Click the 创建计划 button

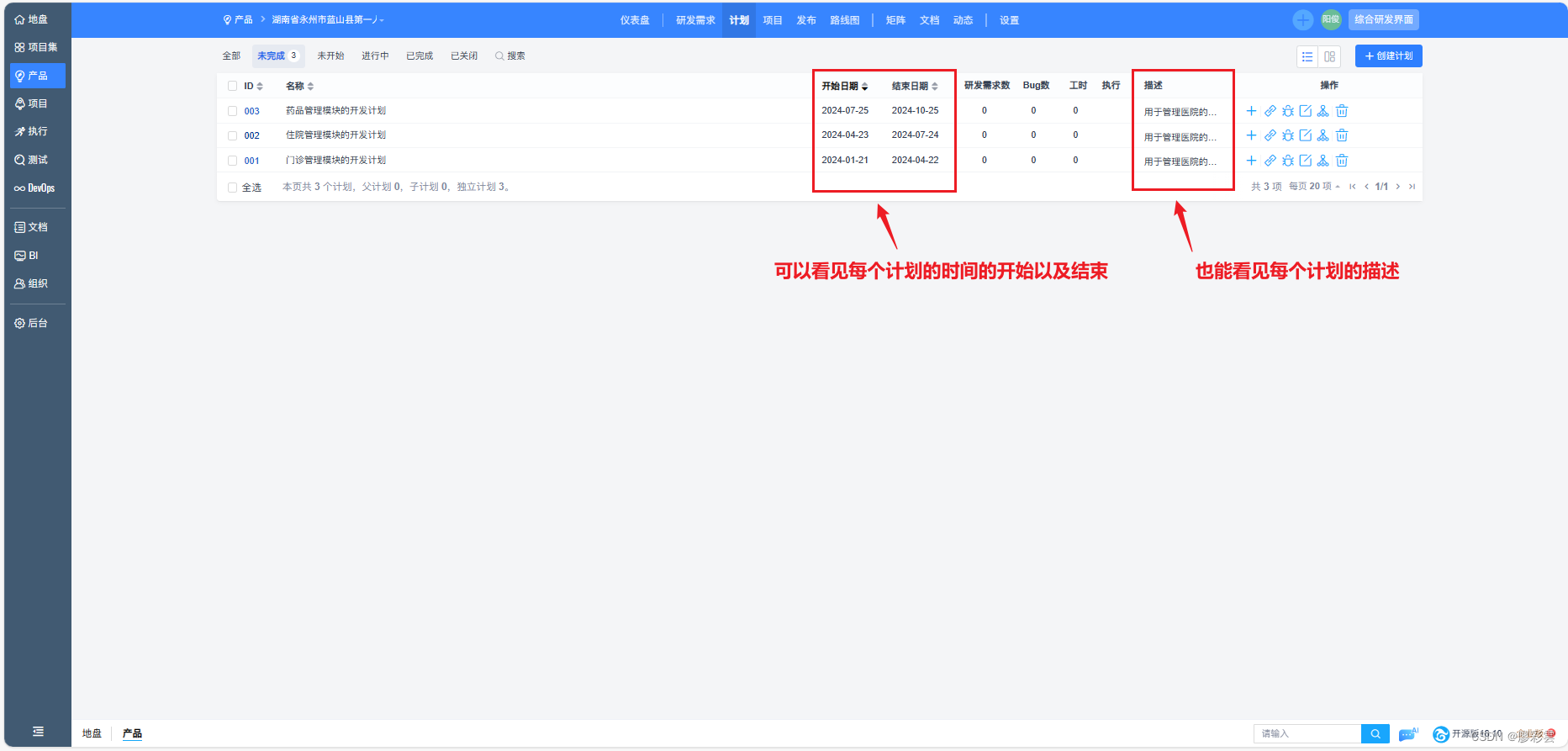click(x=1388, y=56)
